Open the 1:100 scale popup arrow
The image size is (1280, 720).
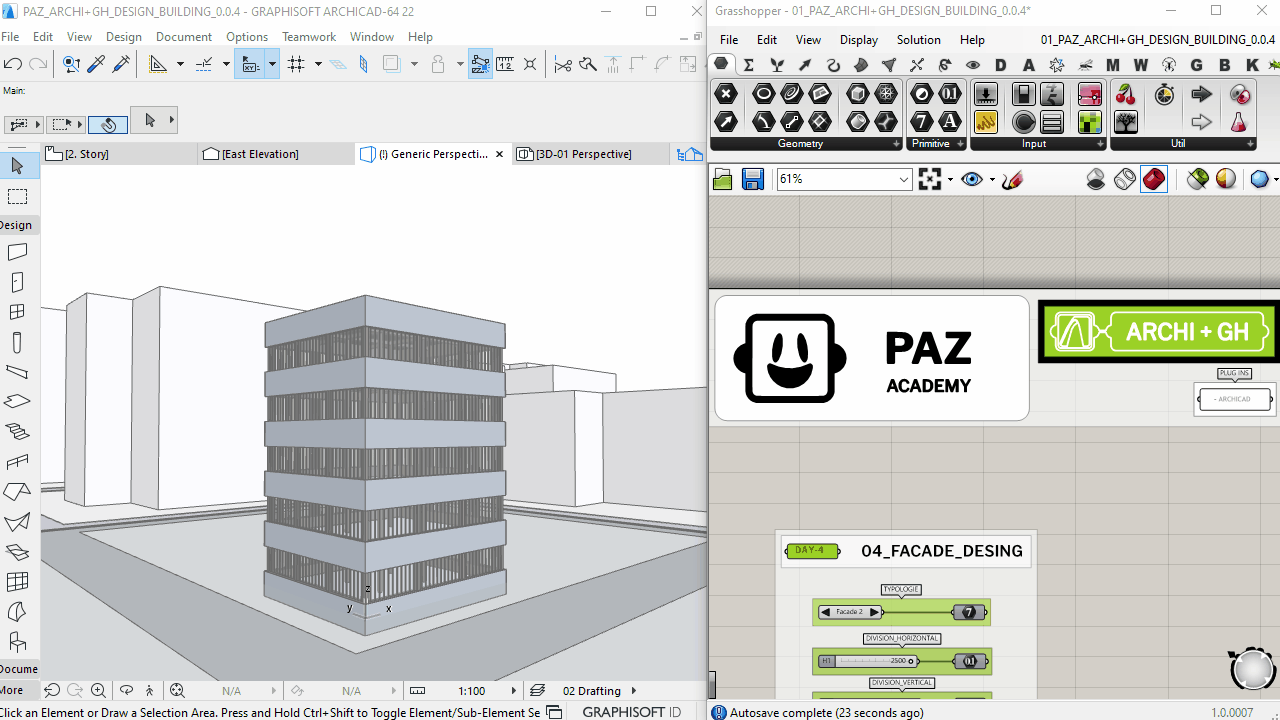(514, 691)
